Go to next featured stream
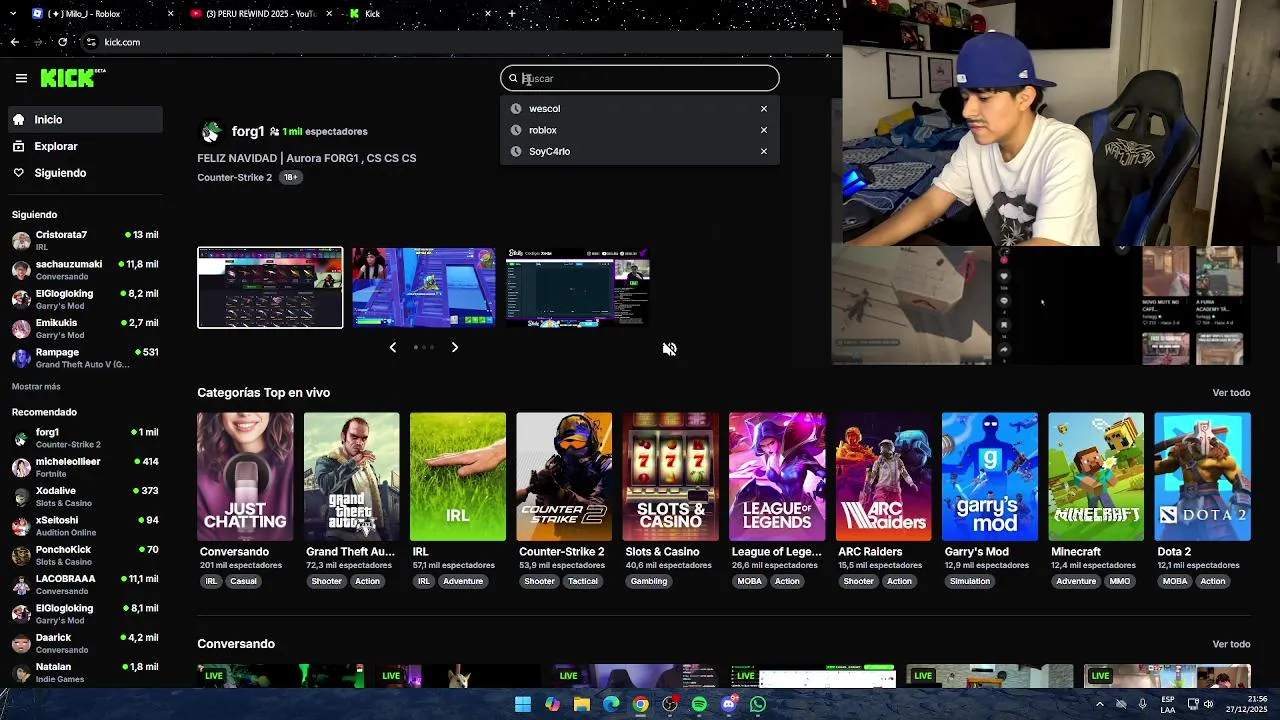Screen dimensions: 1280x720 455,347
